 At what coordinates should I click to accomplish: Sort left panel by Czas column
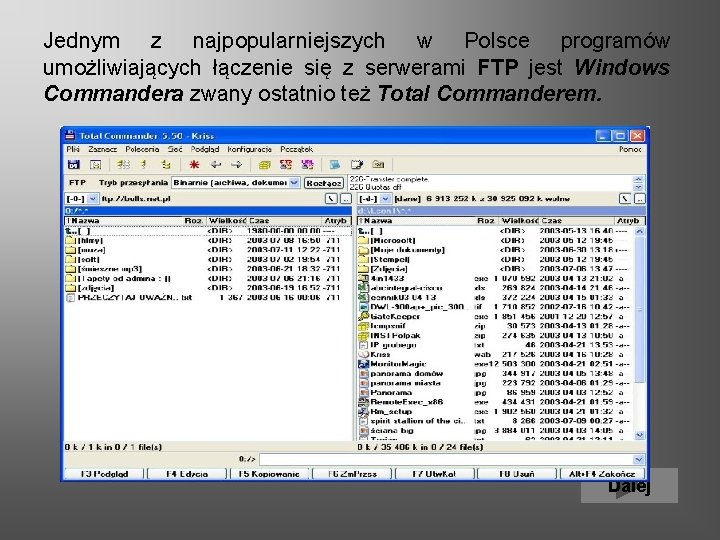(284, 221)
